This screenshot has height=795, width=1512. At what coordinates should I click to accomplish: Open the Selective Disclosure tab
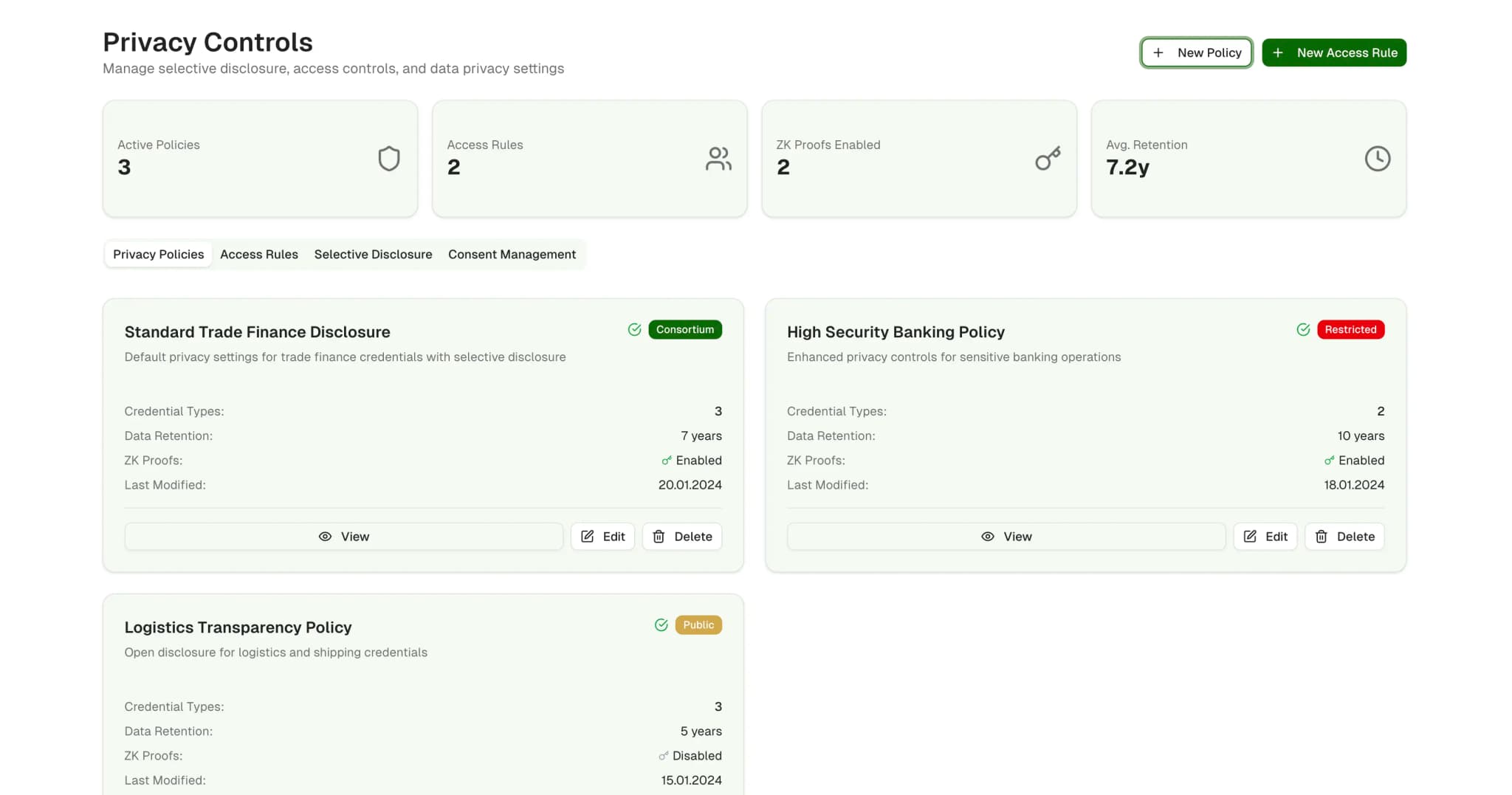(373, 254)
